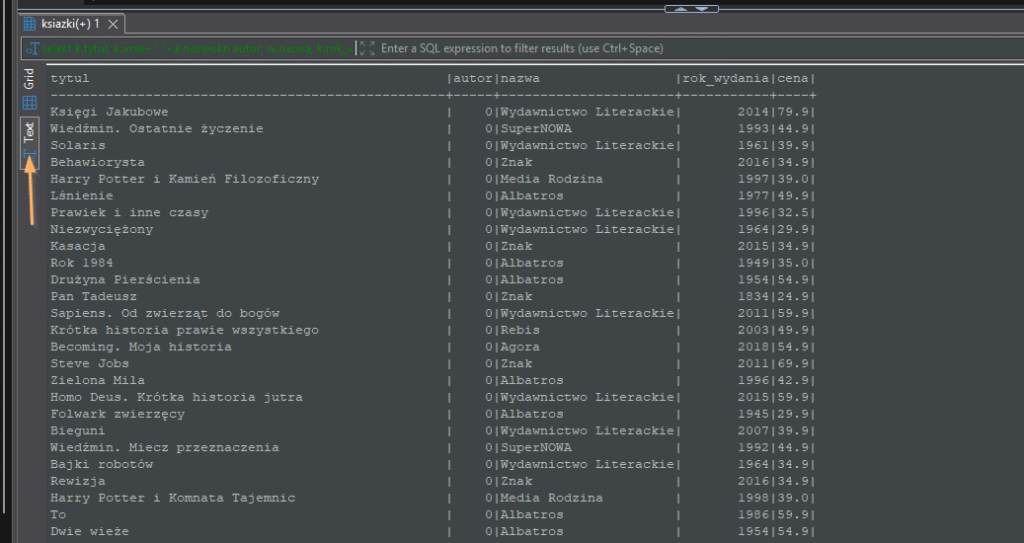The width and height of the screenshot is (1024, 543).
Task: Close the ksiazki(+) 1 result tab
Action: (x=113, y=23)
